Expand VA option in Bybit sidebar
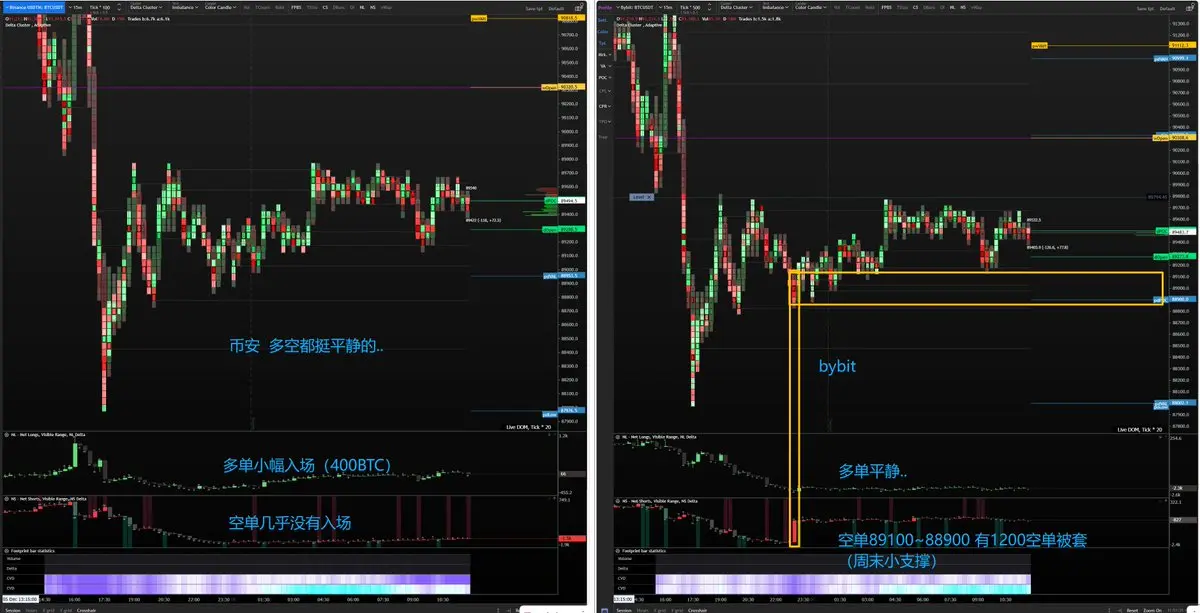The width and height of the screenshot is (1200, 613). point(604,66)
